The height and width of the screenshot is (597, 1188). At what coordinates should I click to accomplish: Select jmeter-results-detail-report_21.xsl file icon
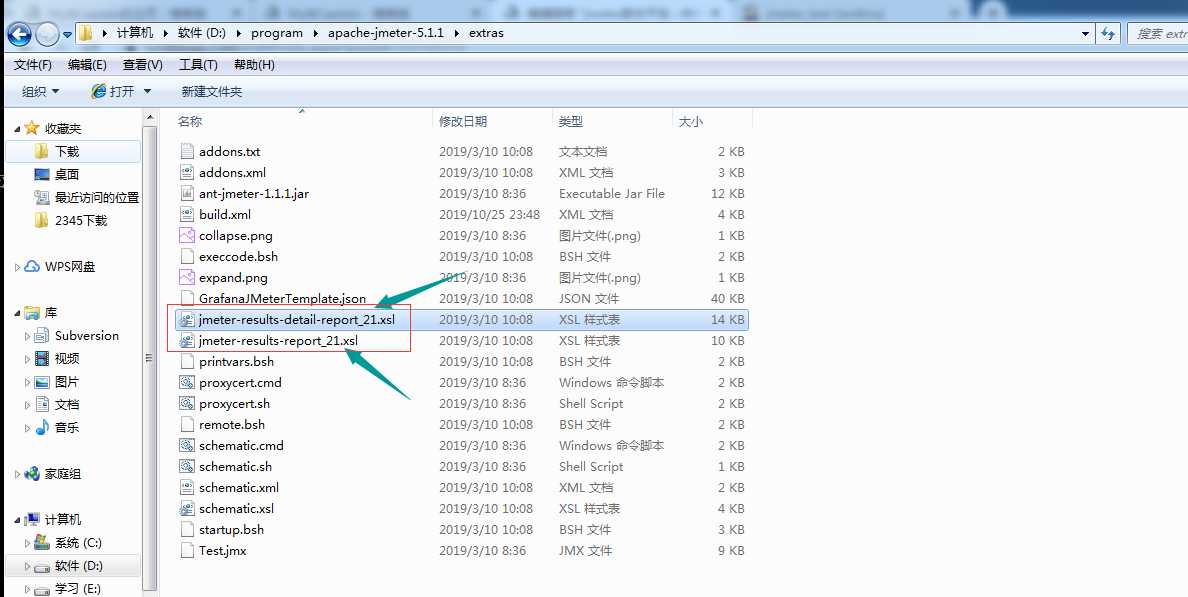coord(187,320)
